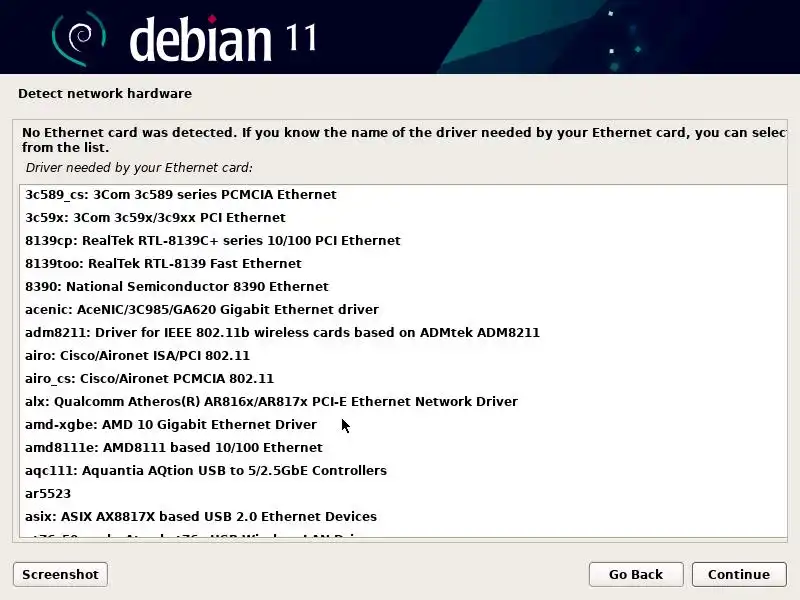Select 3c59x 3Com PCI Ethernet driver

click(x=403, y=218)
